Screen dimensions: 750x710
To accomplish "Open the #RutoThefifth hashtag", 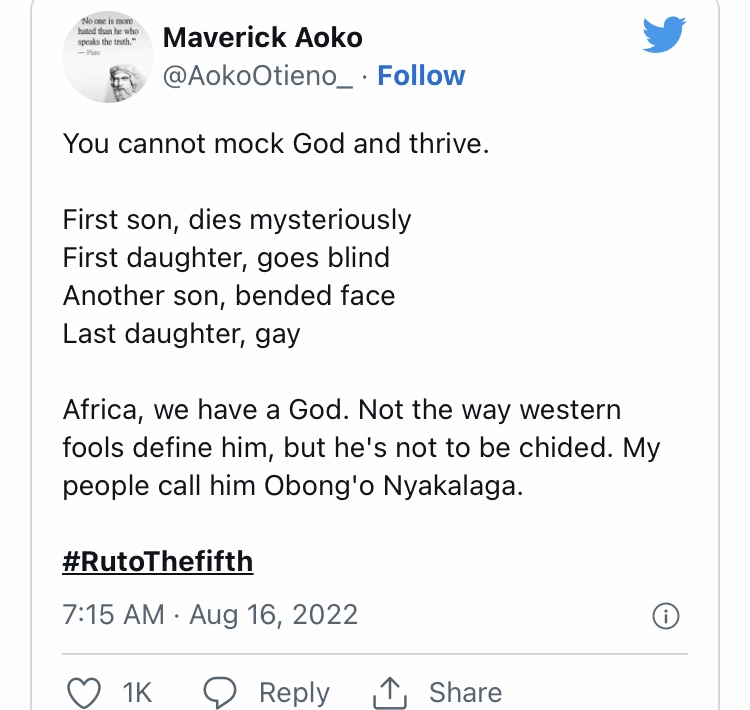I will (x=157, y=562).
